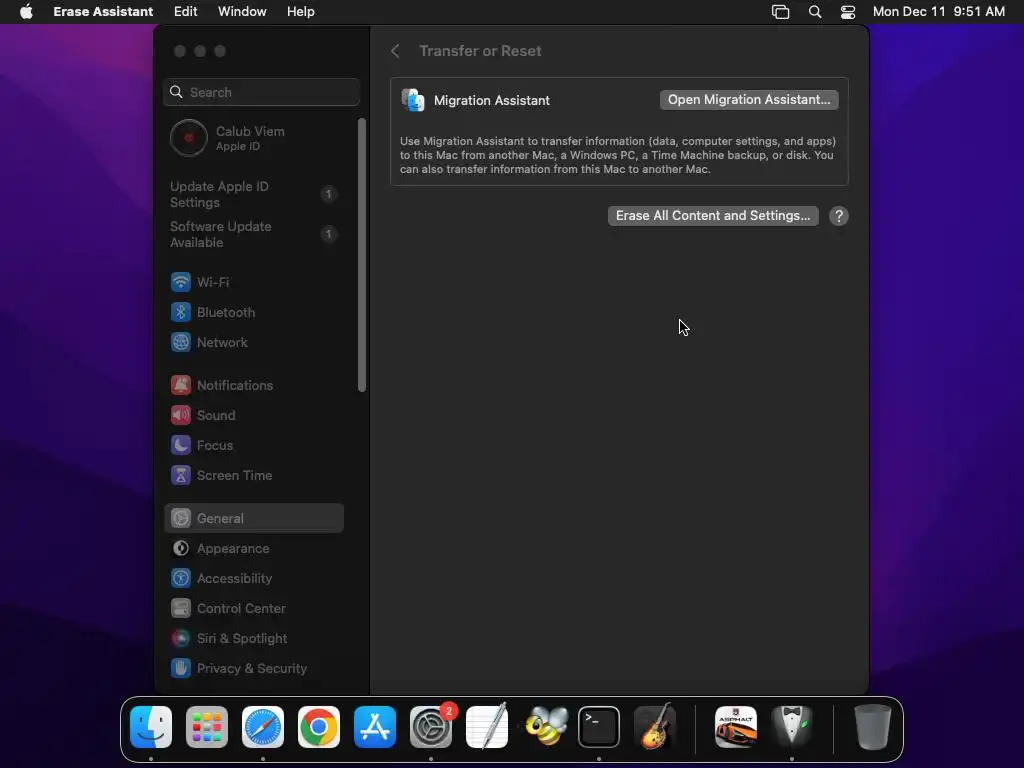This screenshot has height=768, width=1024.
Task: Open Privacy & Security hand icon
Action: coord(181,669)
